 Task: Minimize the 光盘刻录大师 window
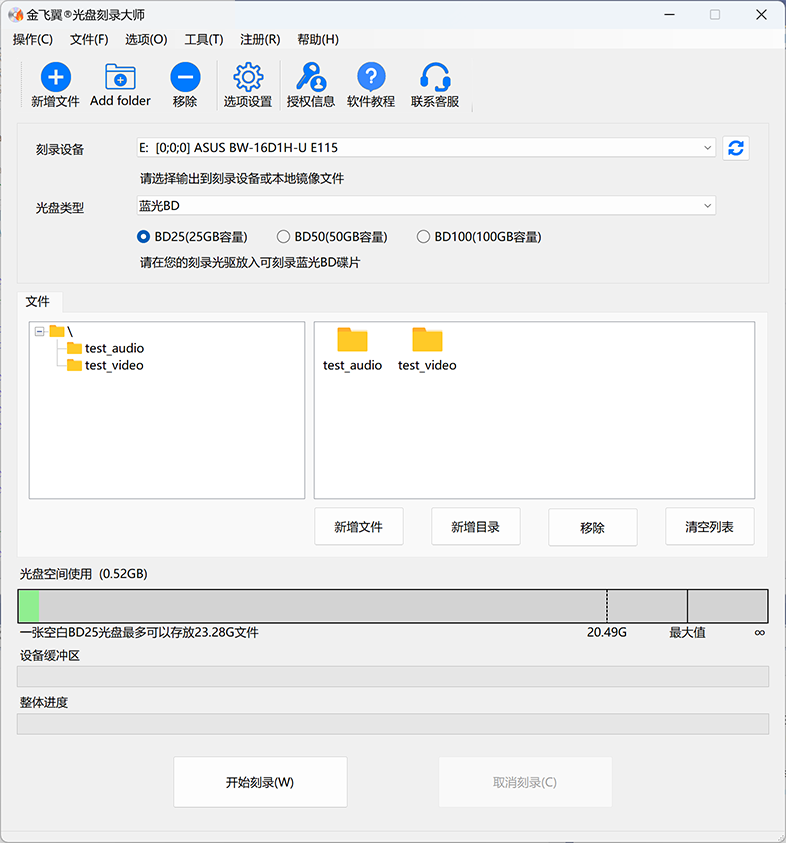[x=669, y=15]
